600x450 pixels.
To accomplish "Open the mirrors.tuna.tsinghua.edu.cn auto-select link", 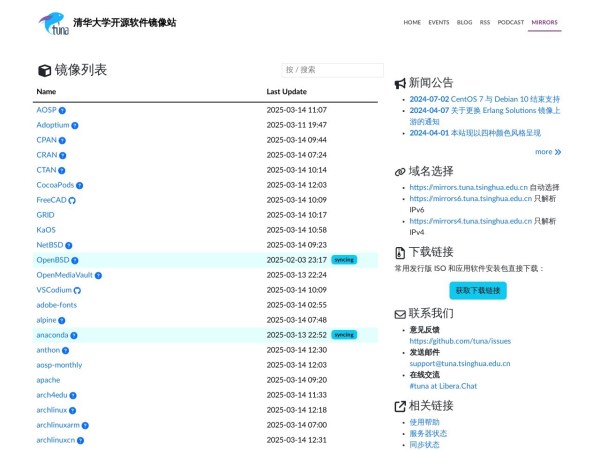I will (468, 188).
